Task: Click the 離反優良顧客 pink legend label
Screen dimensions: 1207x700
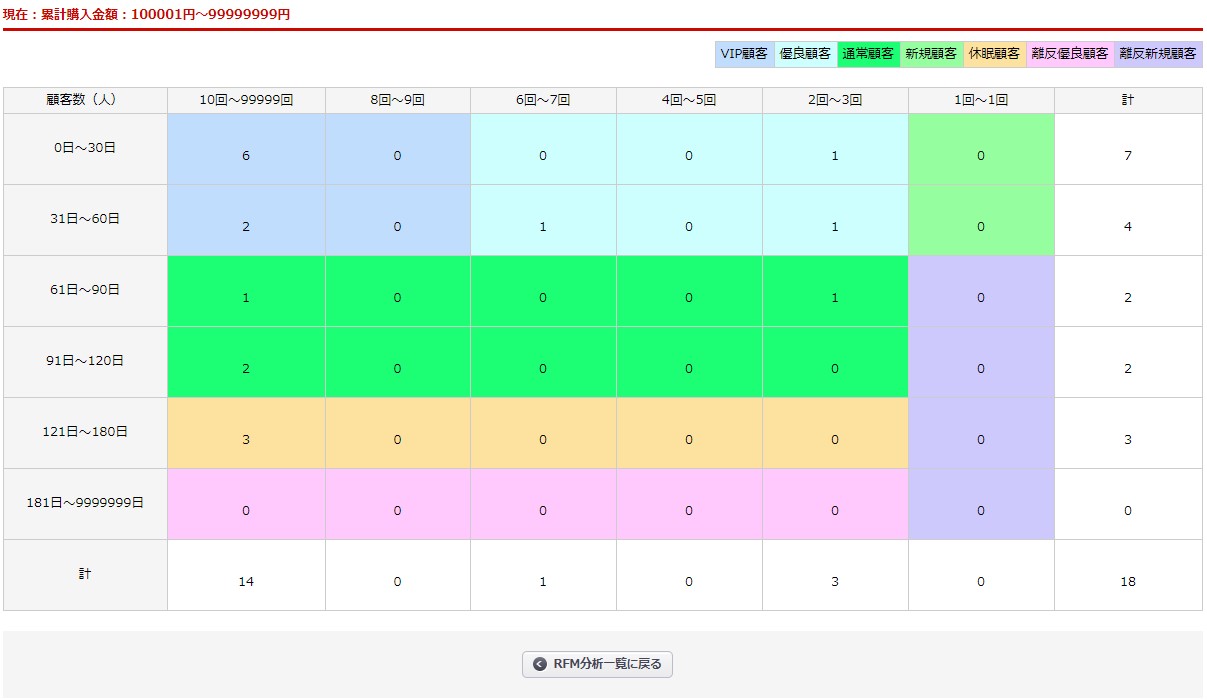Action: [1070, 54]
